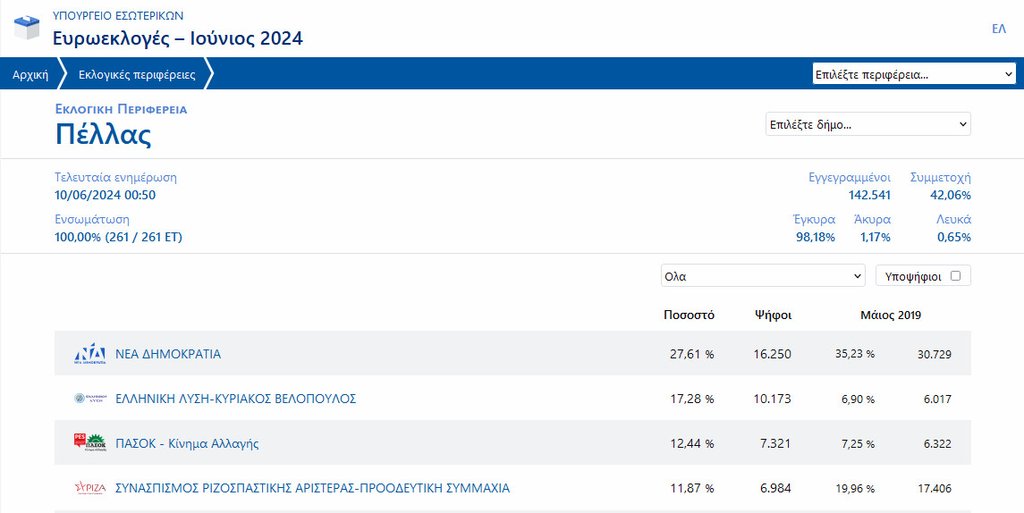Click the Συμμετοχή label
This screenshot has width=1024, height=513.
(x=940, y=178)
